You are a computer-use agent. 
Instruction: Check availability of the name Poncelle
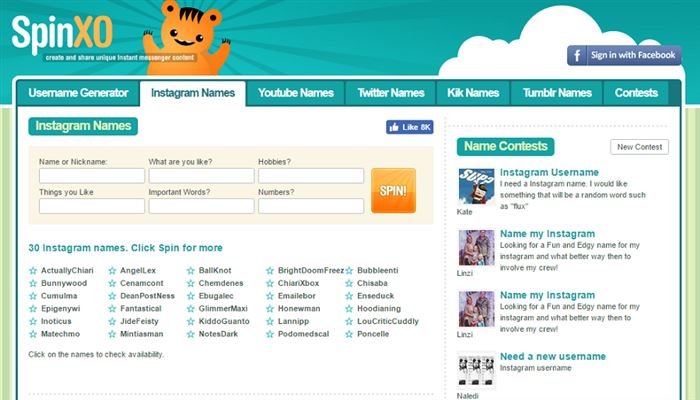(x=373, y=334)
